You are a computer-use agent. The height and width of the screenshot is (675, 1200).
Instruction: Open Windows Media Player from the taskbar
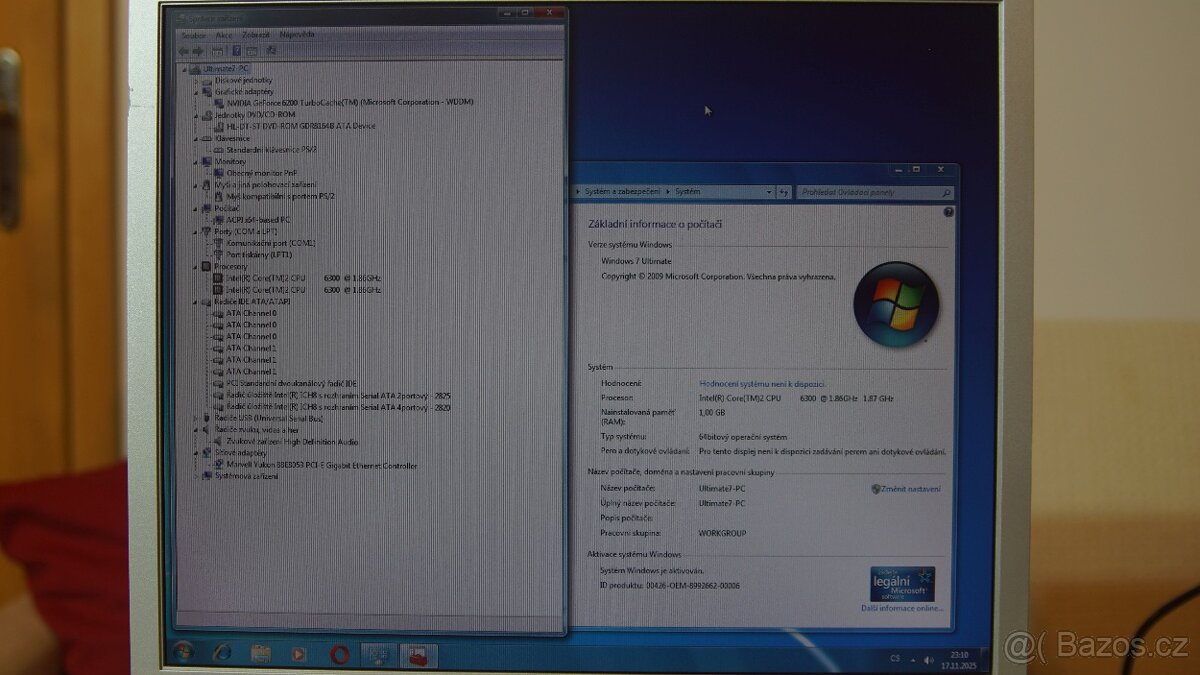(298, 655)
